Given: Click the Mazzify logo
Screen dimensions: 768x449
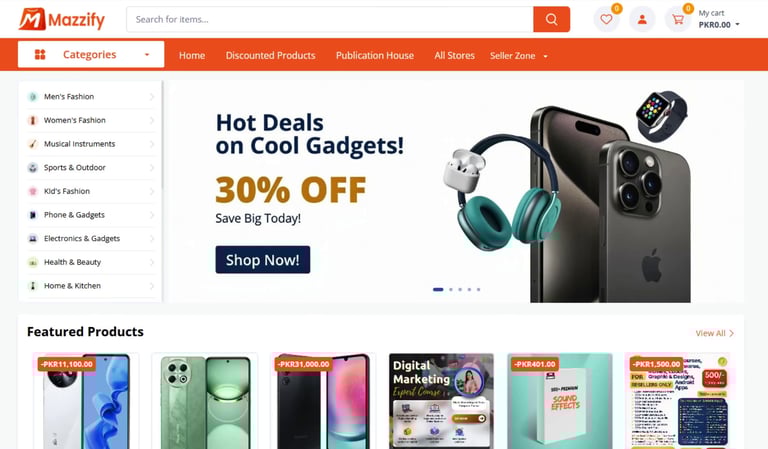Looking at the screenshot, I should click(x=62, y=20).
